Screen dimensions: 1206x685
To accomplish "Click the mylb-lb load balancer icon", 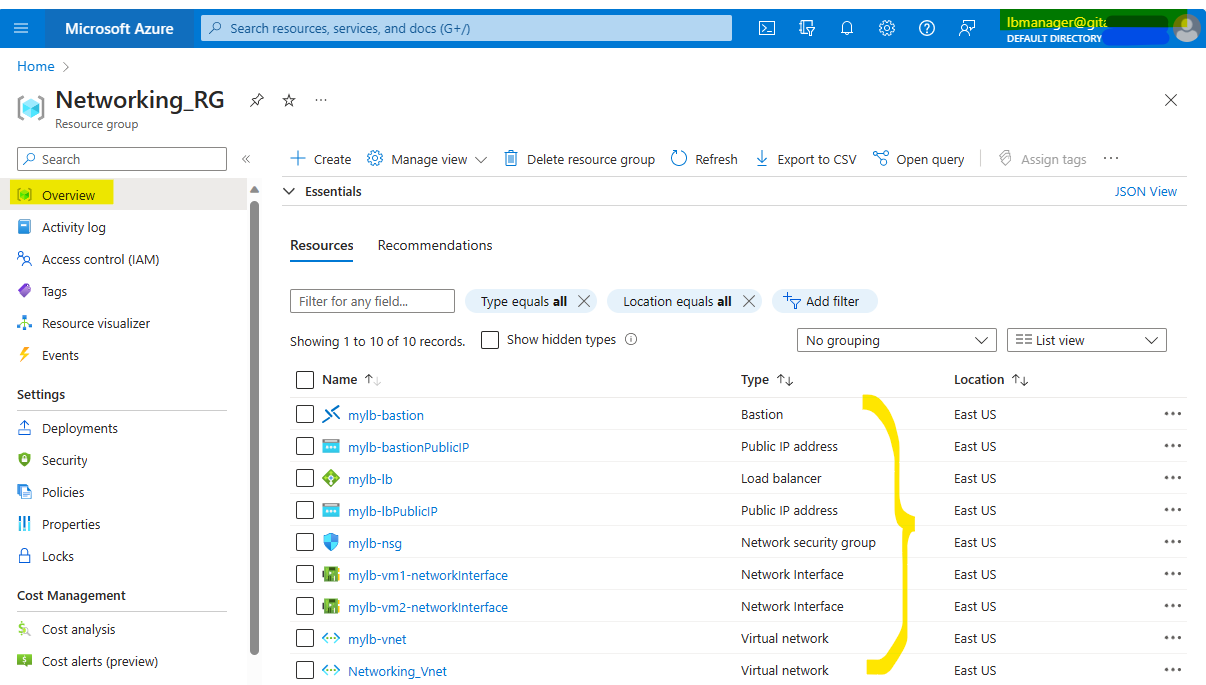I will click(x=331, y=478).
